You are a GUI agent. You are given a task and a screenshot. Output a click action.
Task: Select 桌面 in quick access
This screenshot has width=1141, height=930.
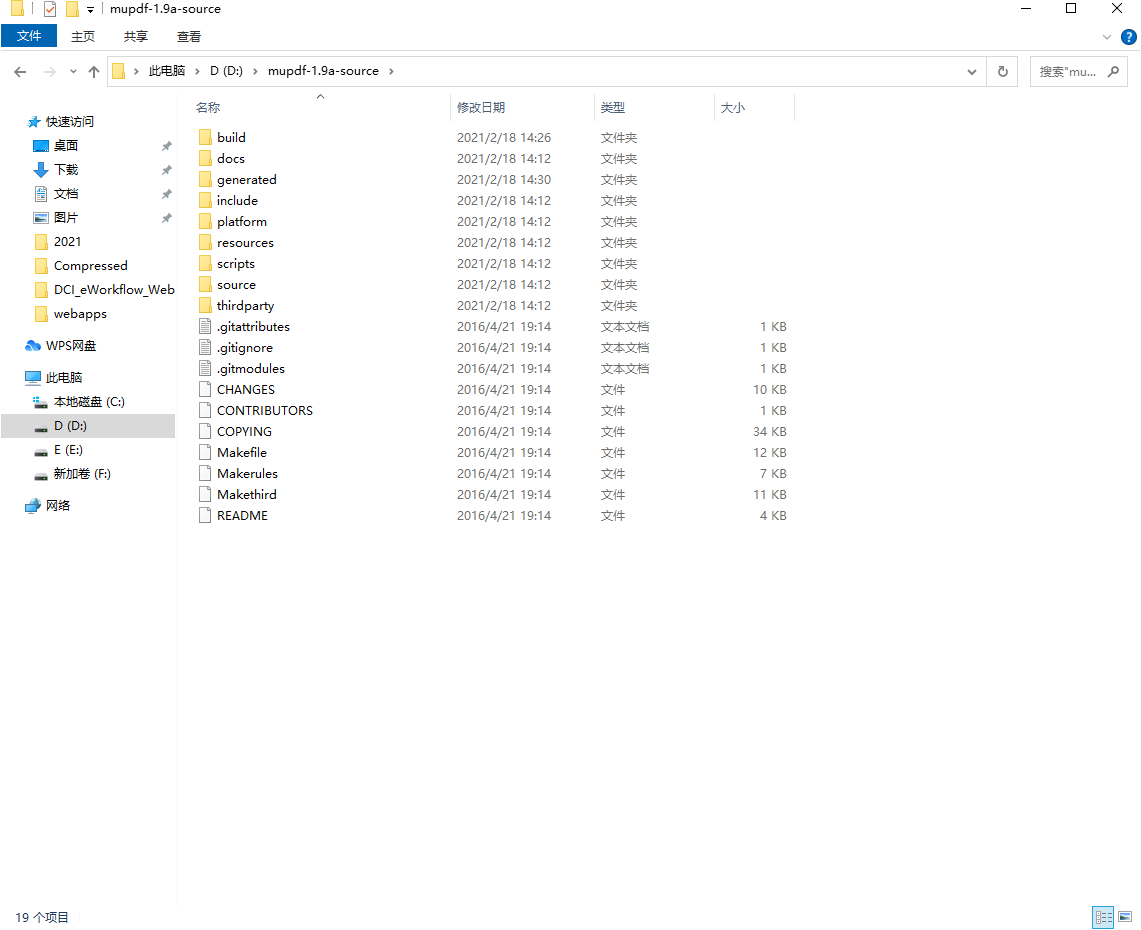coord(66,146)
